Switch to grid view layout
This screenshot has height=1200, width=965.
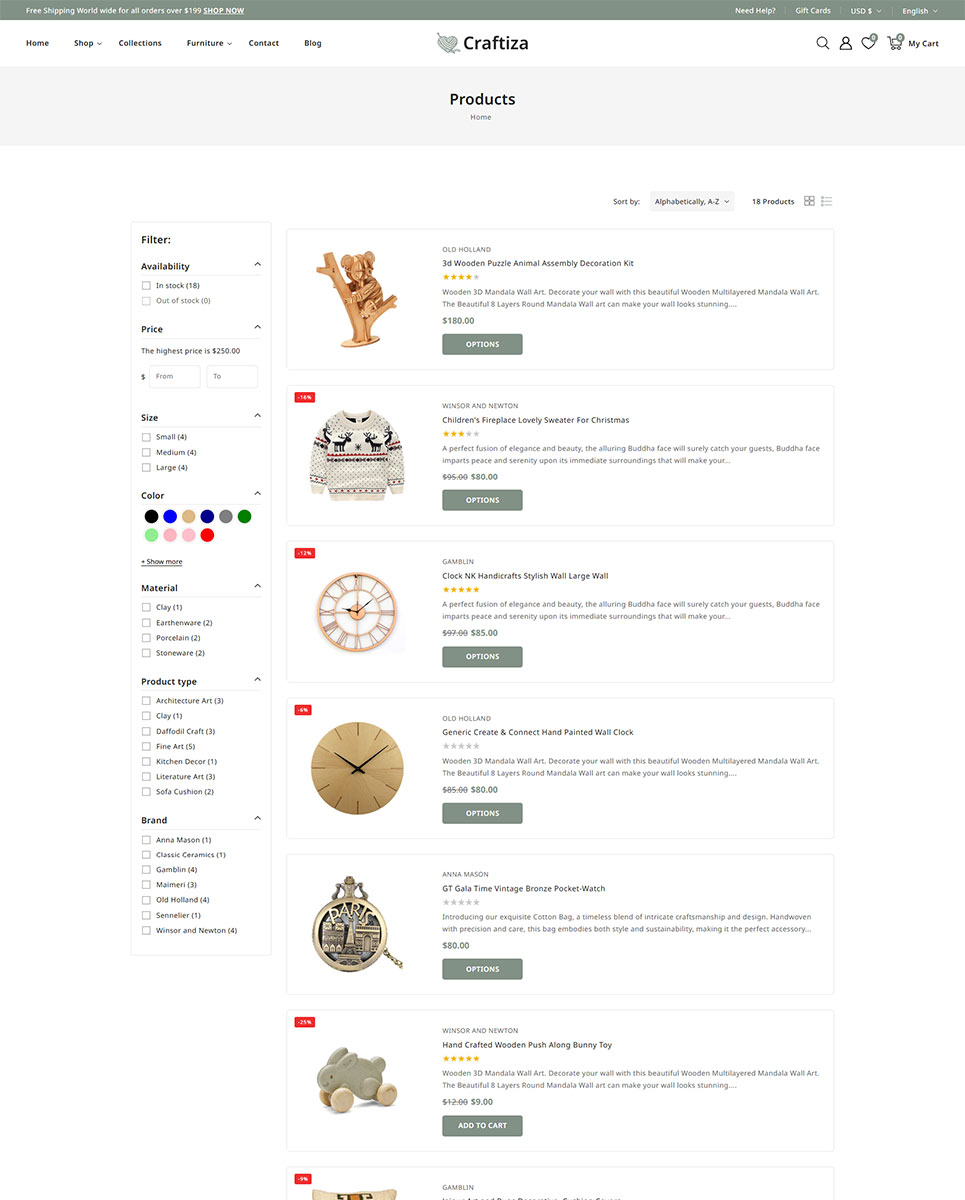click(x=809, y=201)
